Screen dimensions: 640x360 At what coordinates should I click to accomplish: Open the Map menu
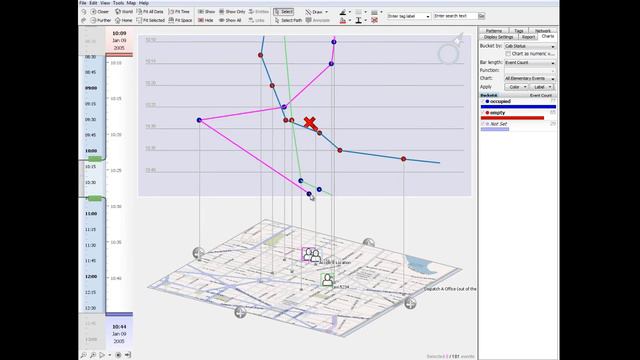point(131,3)
